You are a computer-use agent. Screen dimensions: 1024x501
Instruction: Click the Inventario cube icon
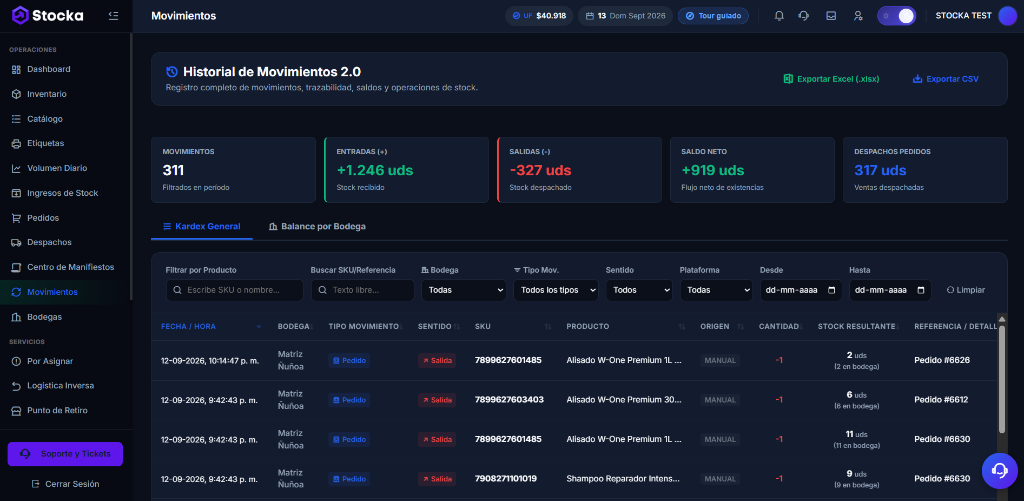pos(16,94)
